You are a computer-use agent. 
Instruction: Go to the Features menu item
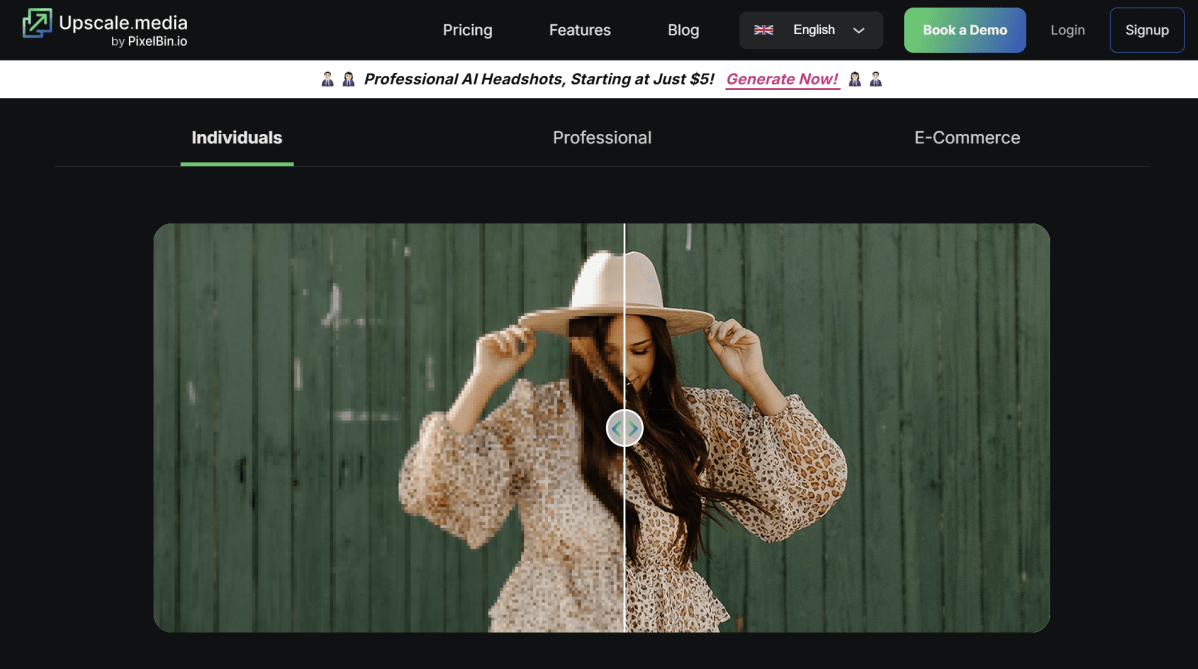tap(579, 30)
